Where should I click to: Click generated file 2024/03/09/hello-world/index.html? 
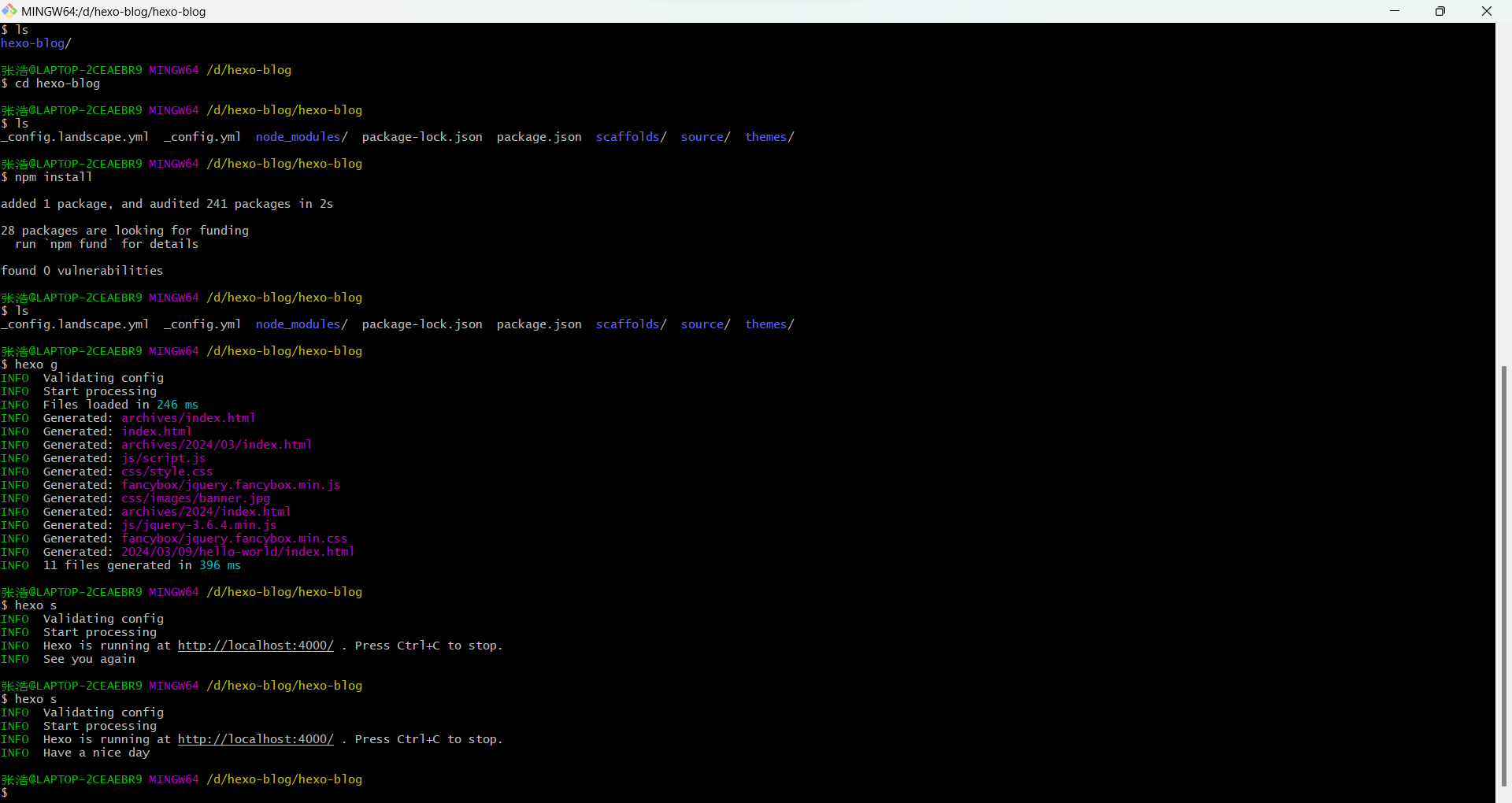click(x=238, y=552)
